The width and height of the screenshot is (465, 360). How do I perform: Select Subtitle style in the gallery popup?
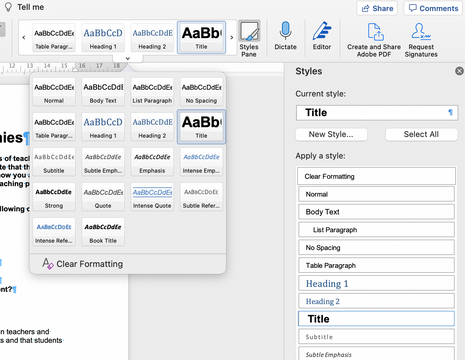54,162
